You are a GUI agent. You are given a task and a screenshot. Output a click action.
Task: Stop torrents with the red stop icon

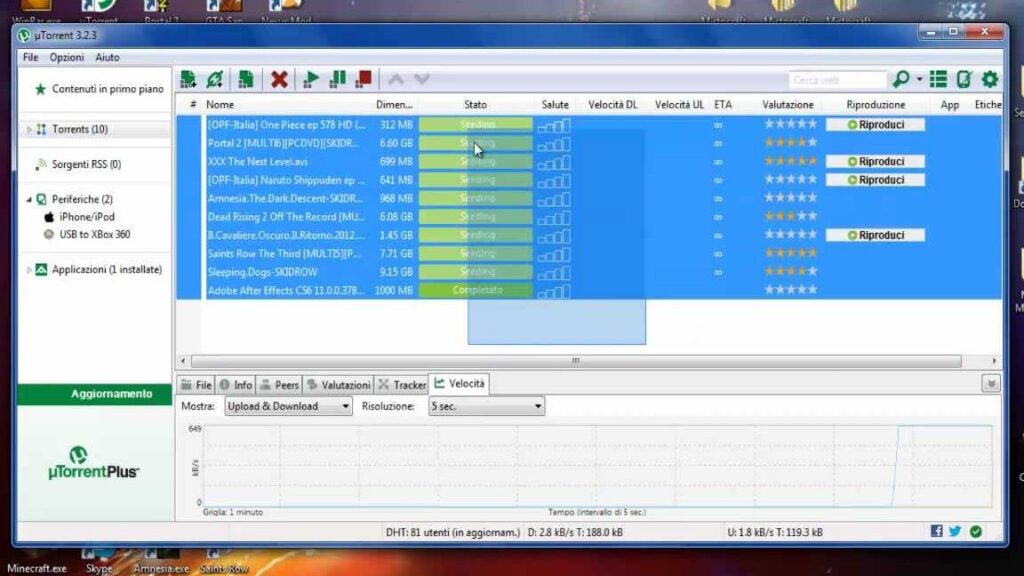[363, 79]
